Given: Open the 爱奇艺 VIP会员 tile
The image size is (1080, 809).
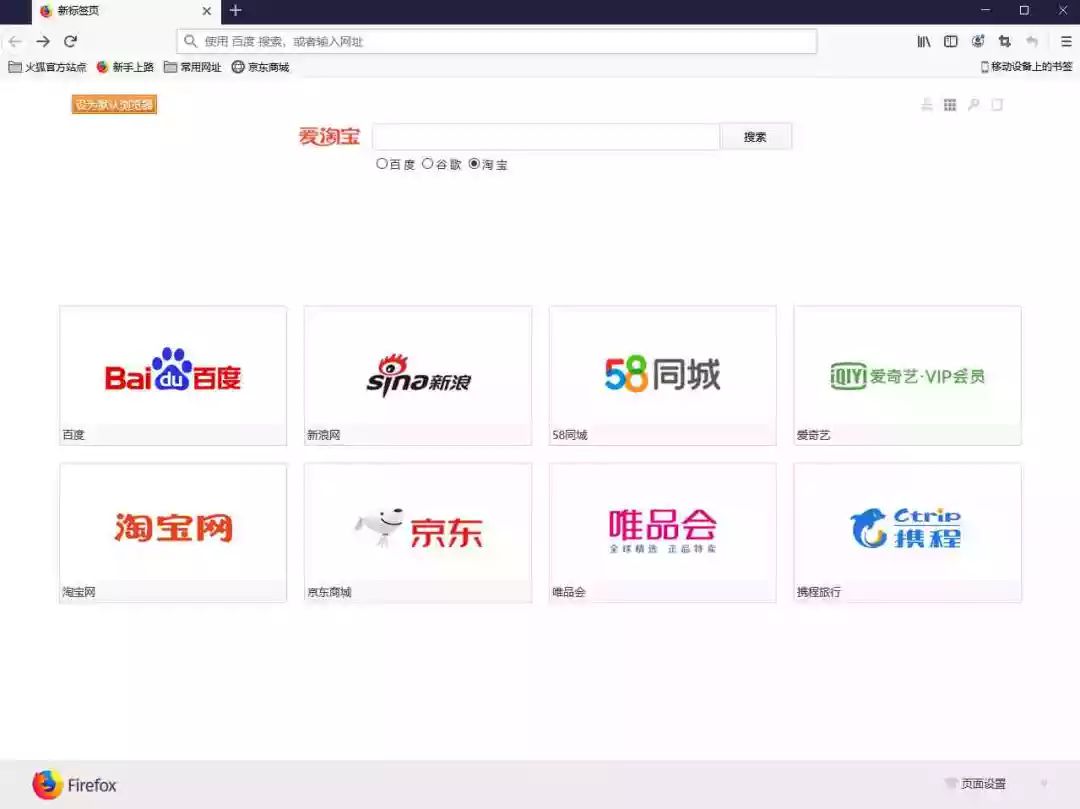Looking at the screenshot, I should pyautogui.click(x=908, y=376).
